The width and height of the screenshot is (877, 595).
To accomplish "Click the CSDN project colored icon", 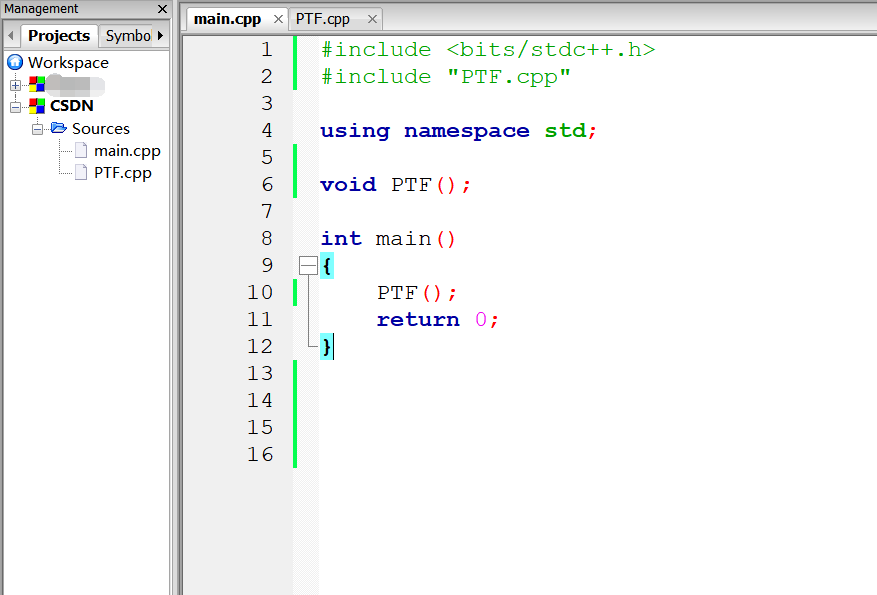I will (37, 106).
